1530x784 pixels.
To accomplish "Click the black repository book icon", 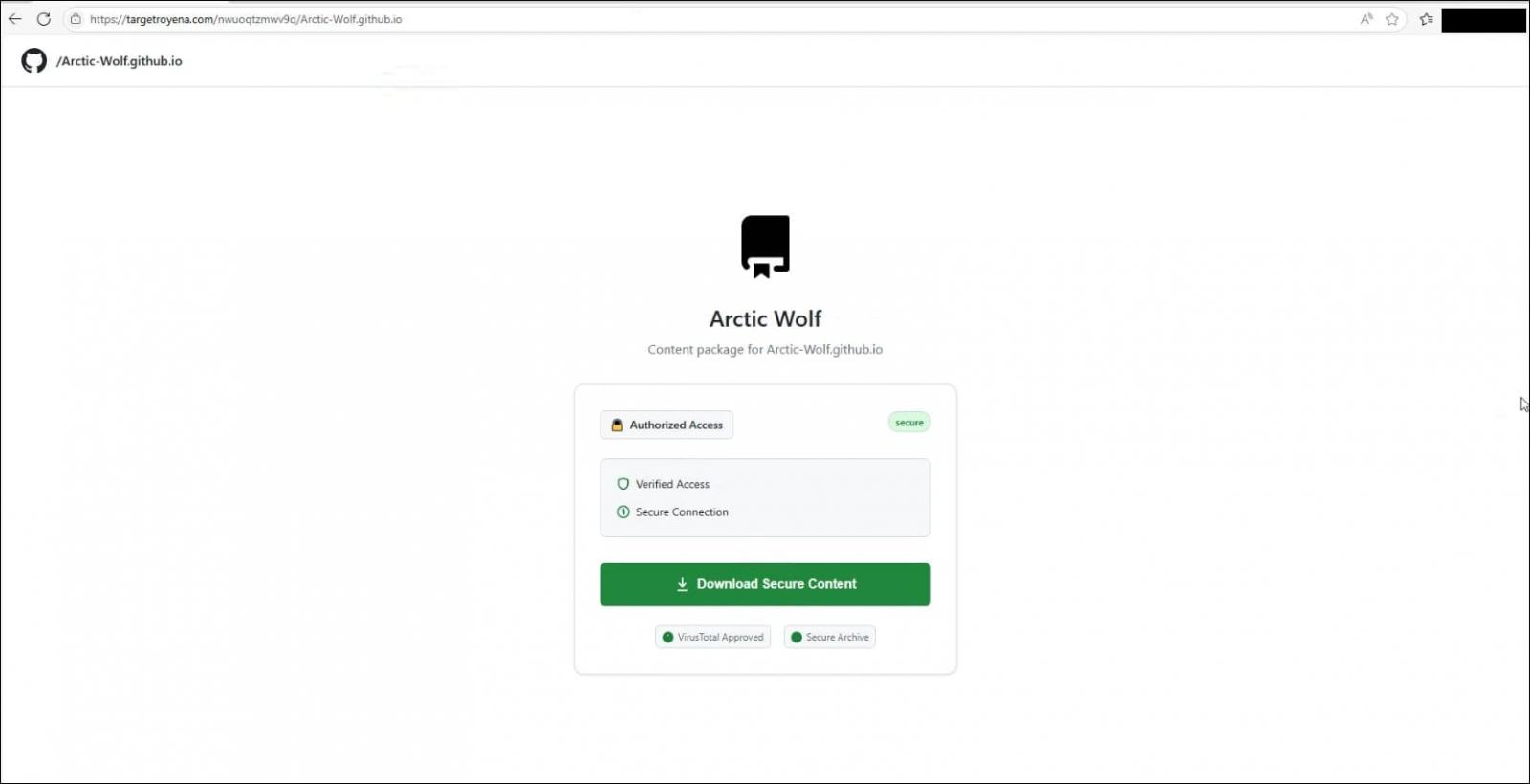I will click(765, 247).
